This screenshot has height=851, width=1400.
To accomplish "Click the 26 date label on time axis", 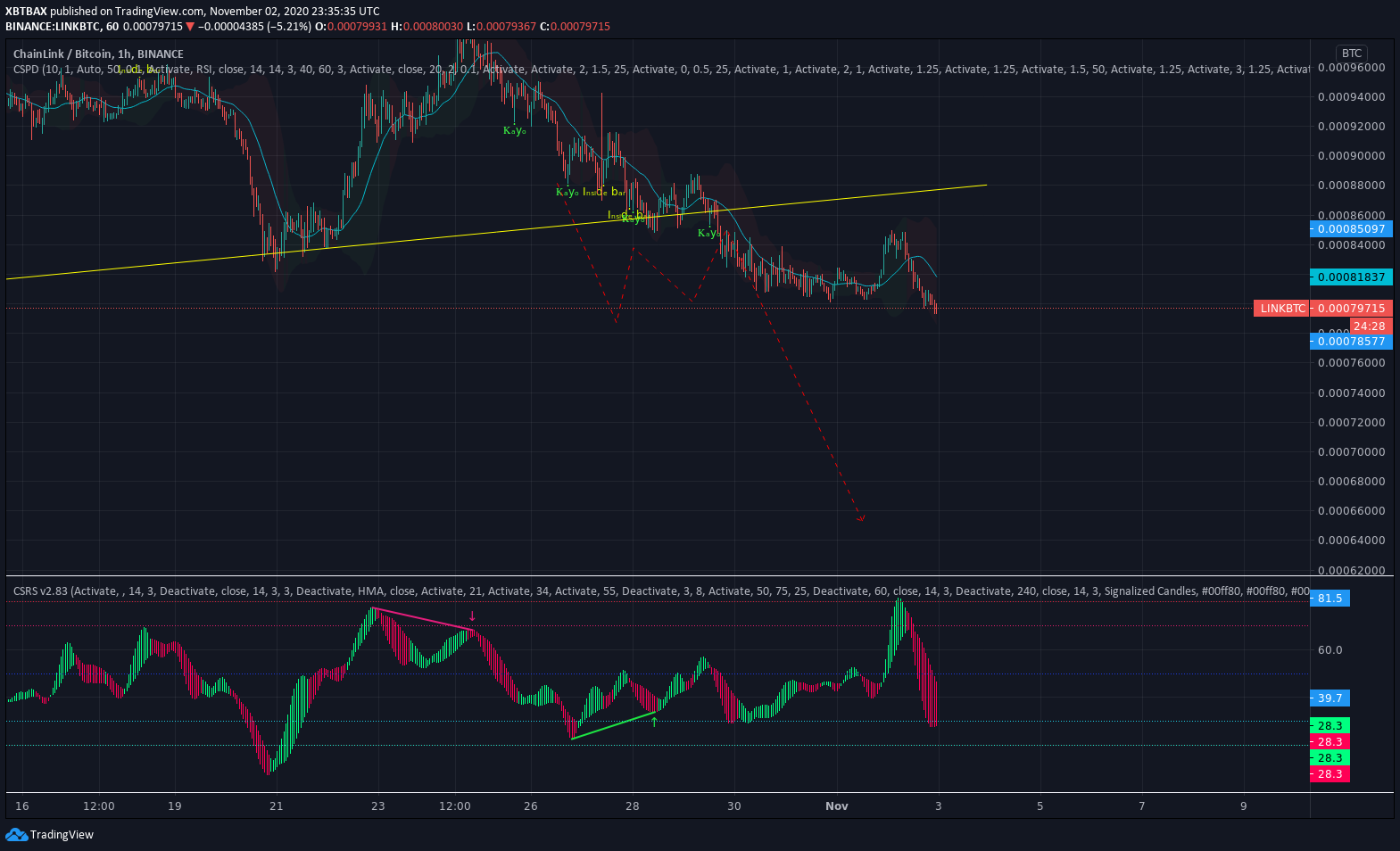I will tap(531, 806).
